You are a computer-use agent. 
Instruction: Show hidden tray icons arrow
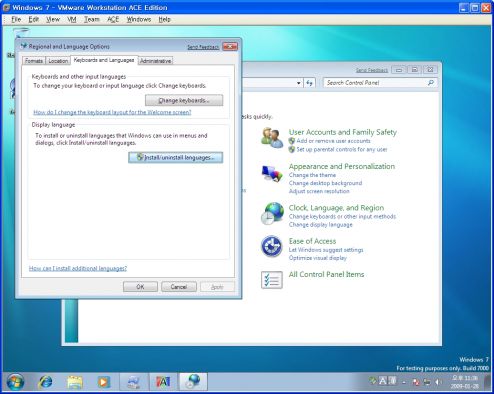click(x=404, y=382)
